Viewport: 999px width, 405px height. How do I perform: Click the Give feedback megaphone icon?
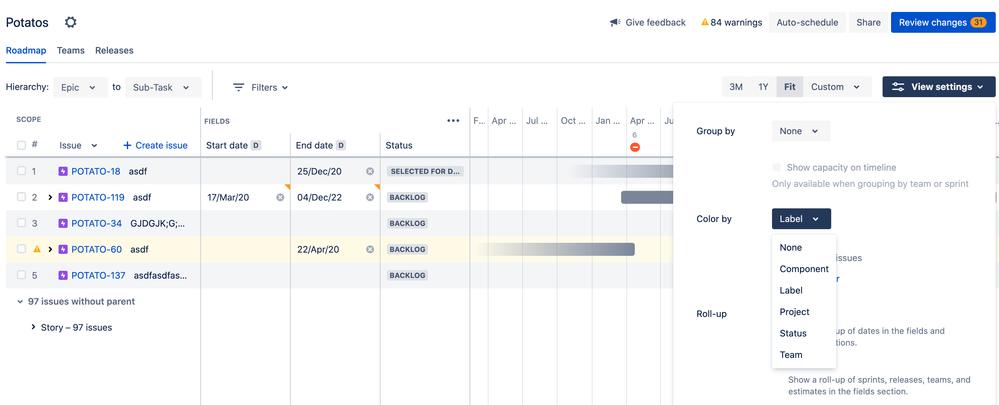coord(615,22)
